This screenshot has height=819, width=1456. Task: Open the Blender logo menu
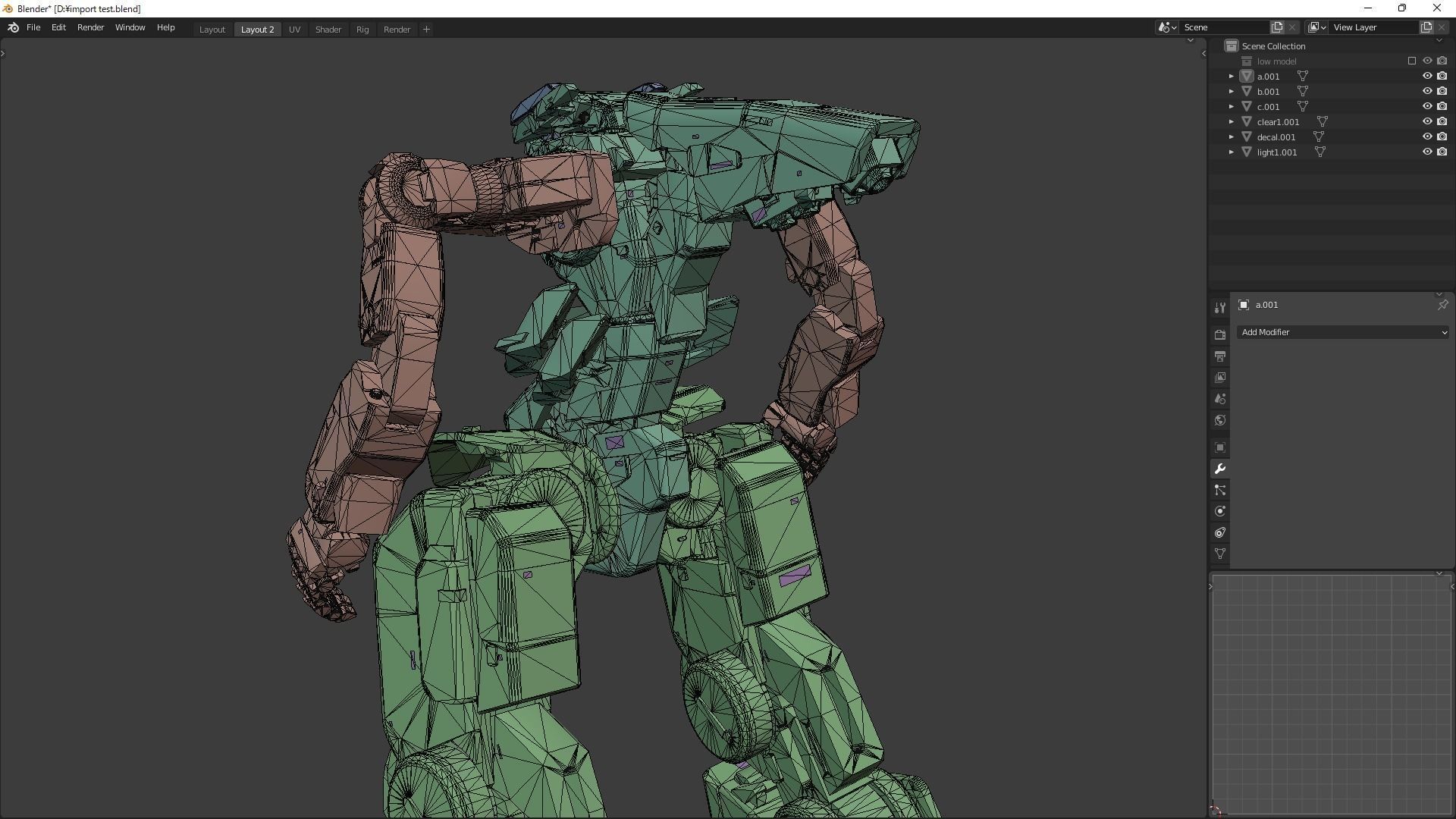coord(13,28)
